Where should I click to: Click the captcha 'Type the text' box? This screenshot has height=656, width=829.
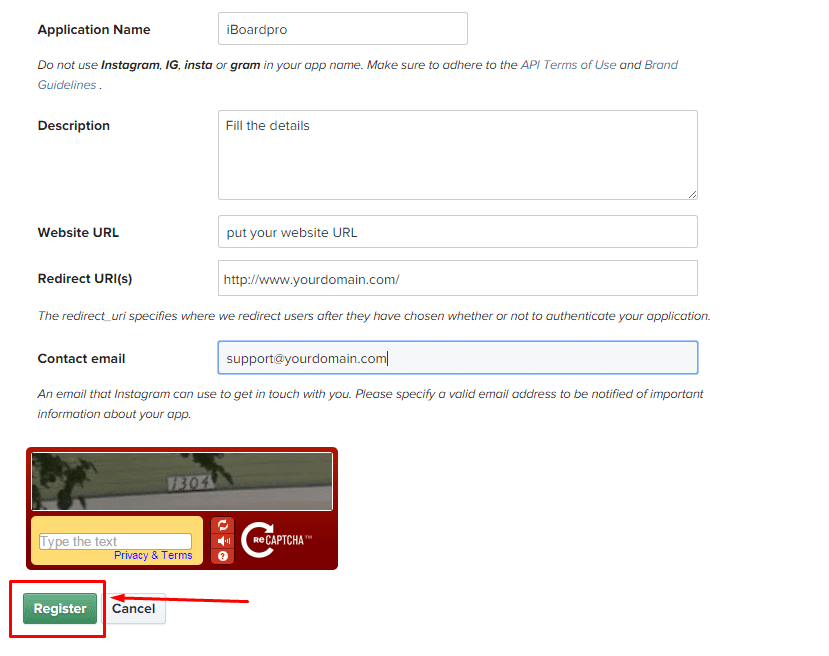(x=115, y=541)
